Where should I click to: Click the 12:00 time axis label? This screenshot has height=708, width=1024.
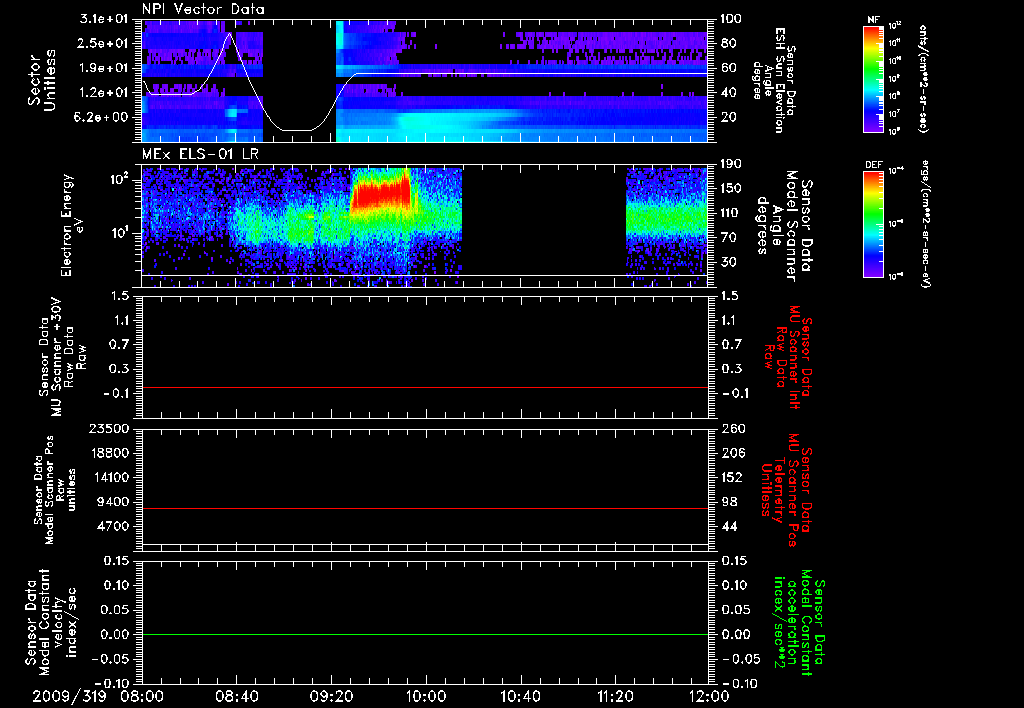pos(709,697)
